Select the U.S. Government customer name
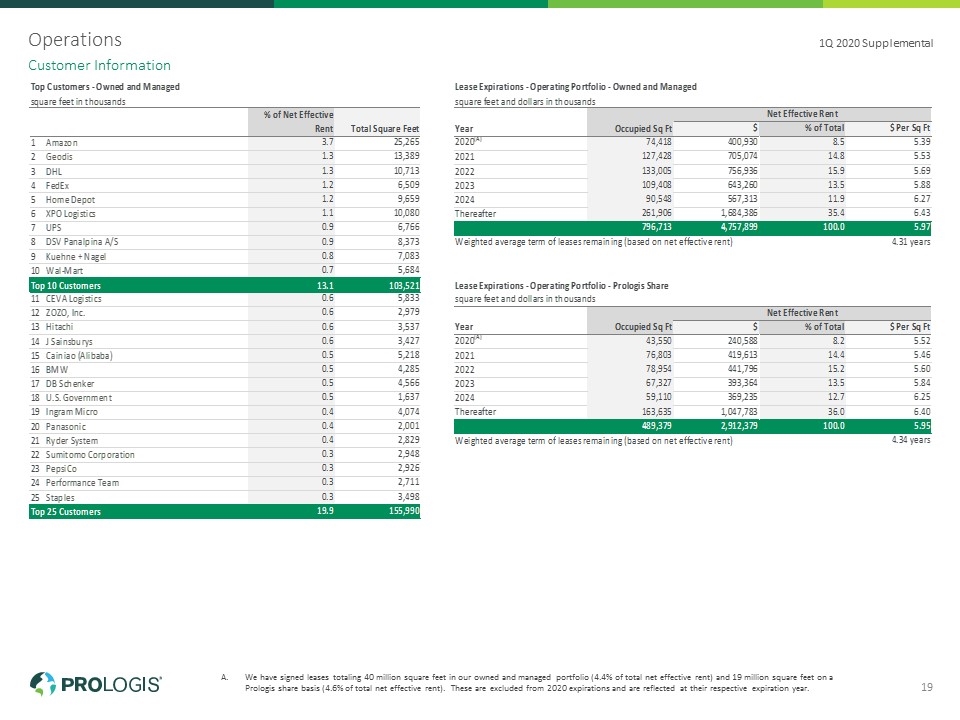The height and width of the screenshot is (720, 960). [x=79, y=398]
